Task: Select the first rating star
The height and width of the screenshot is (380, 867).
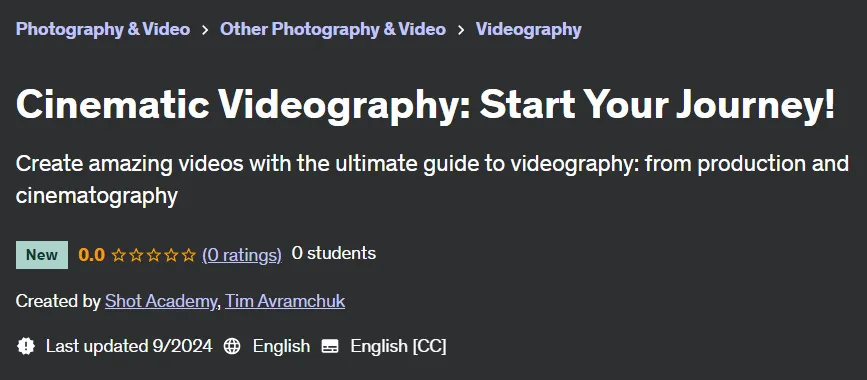Action: pos(118,255)
